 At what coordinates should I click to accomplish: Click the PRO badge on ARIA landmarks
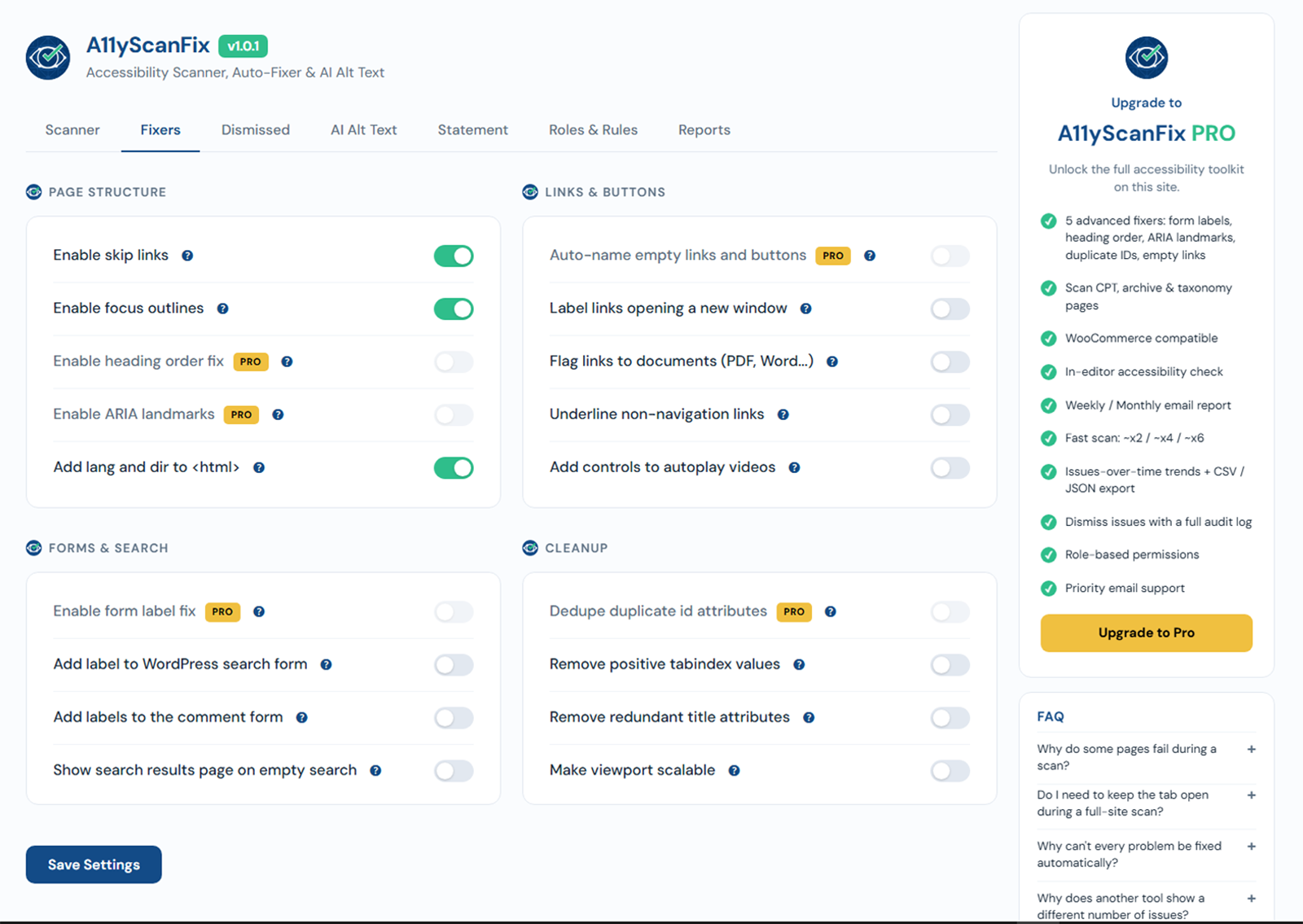241,414
